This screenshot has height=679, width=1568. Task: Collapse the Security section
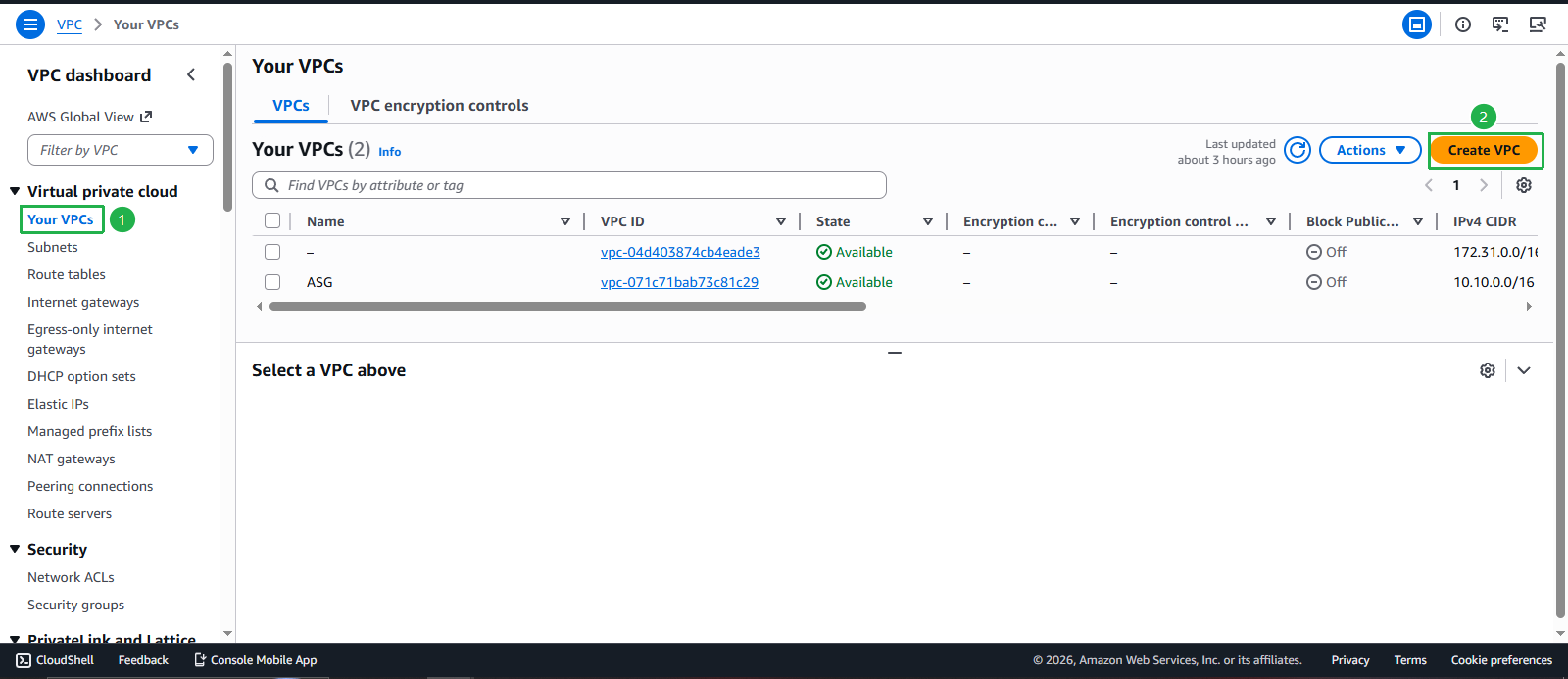click(x=15, y=549)
